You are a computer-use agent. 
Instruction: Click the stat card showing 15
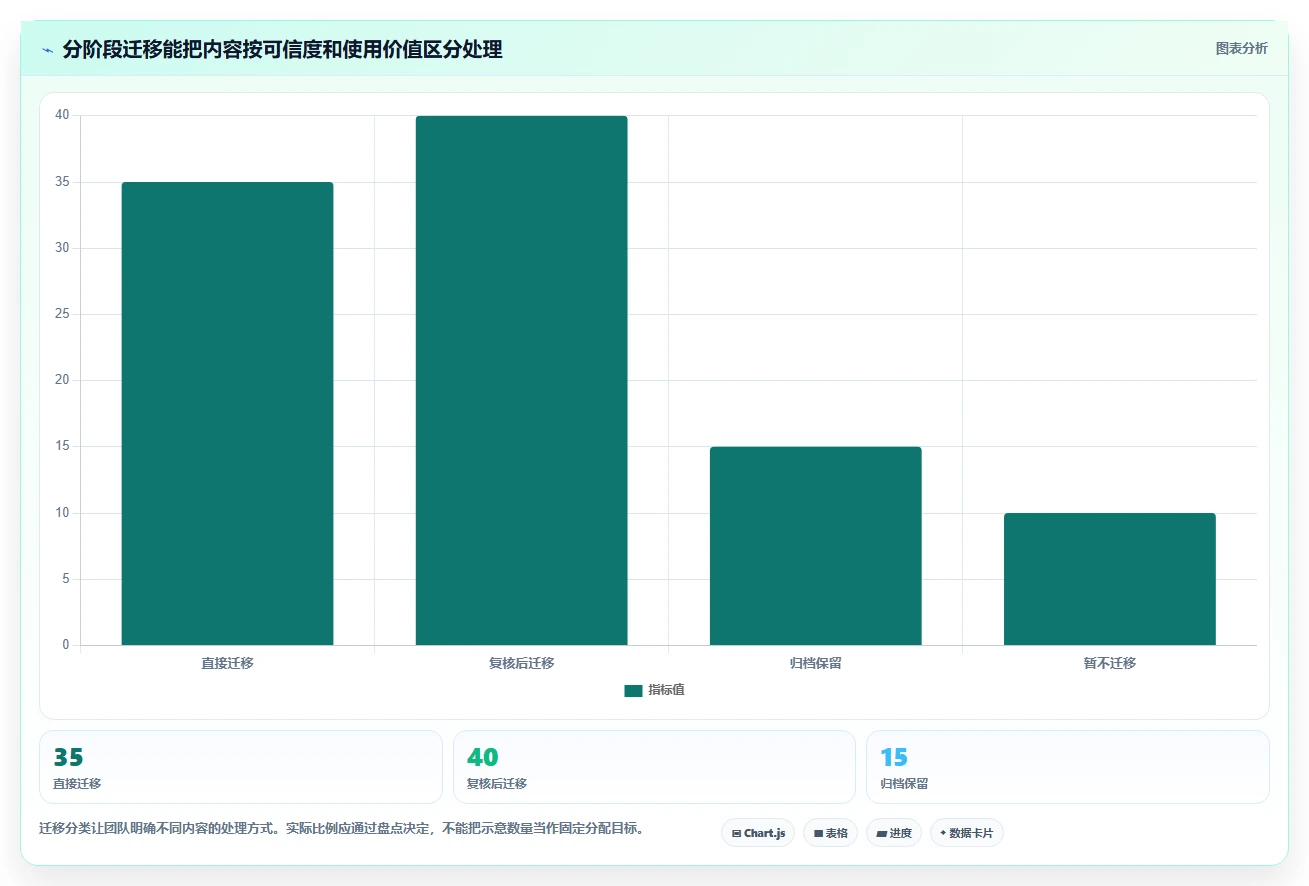tap(1068, 767)
